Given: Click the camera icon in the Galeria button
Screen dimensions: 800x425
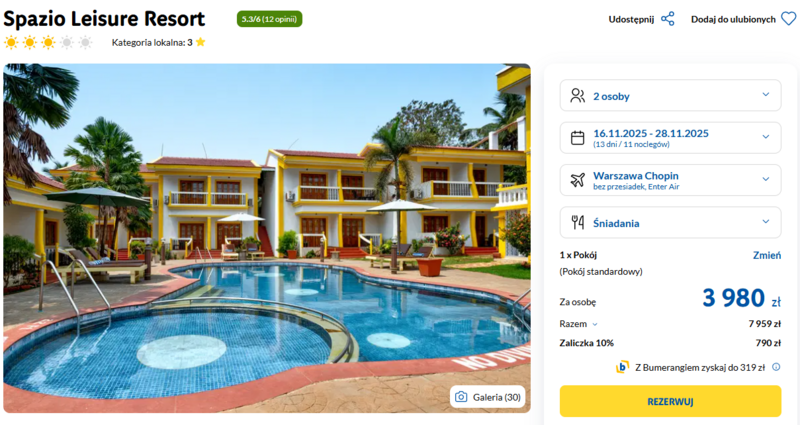Looking at the screenshot, I should coord(461,397).
